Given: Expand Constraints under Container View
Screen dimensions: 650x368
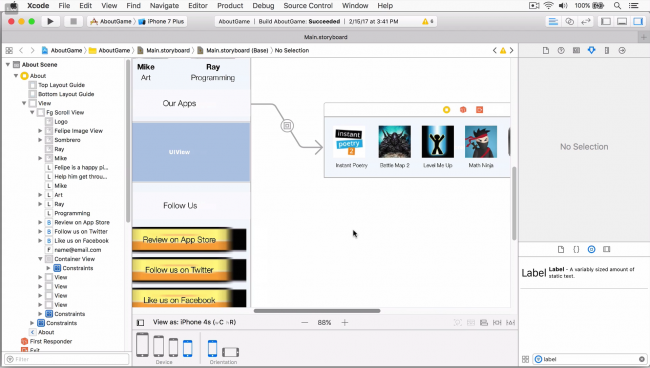Looking at the screenshot, I should point(48,268).
